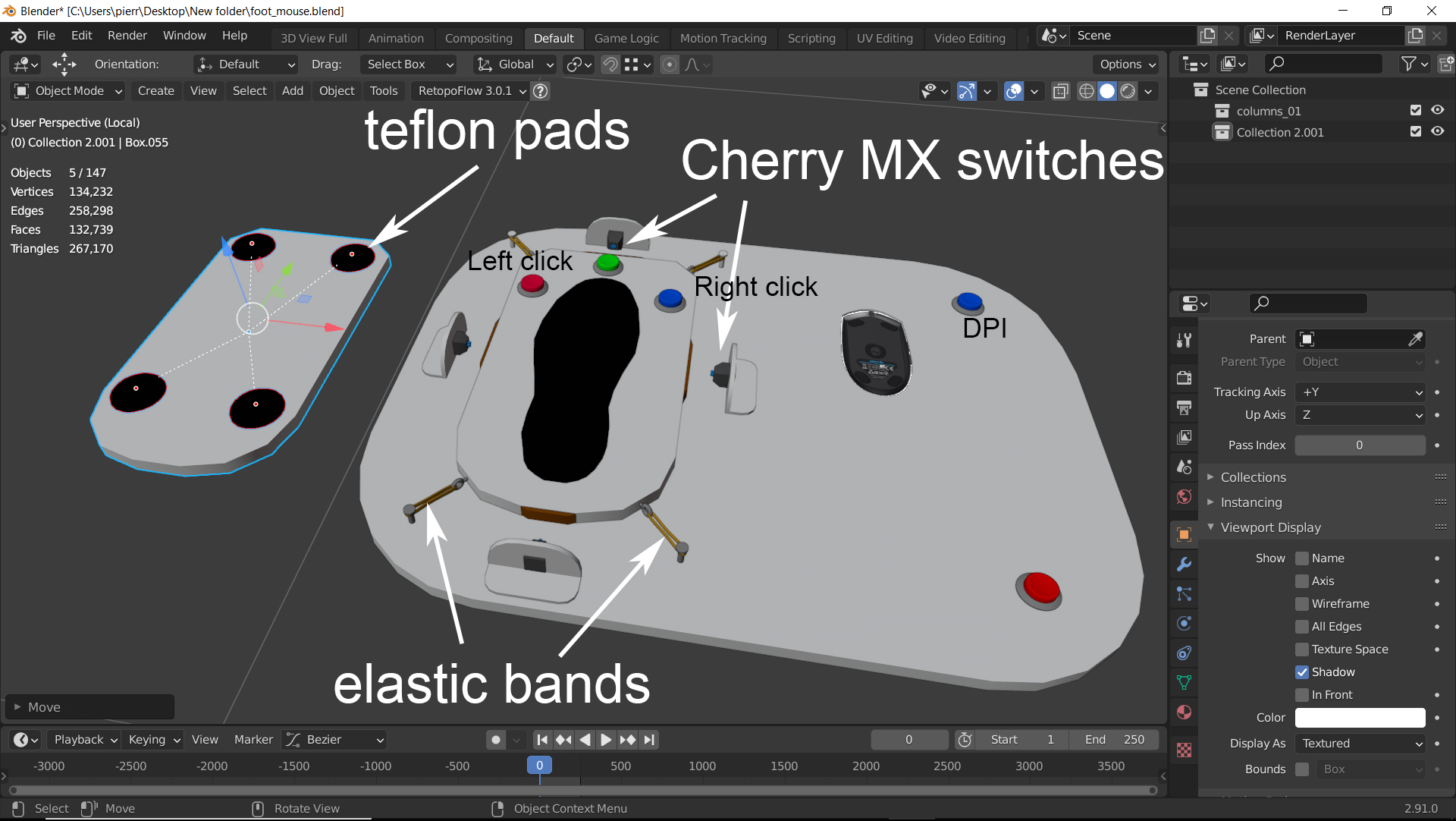This screenshot has width=1456, height=821.
Task: Open the RetopoFlow 3.0.1 dropdown
Action: (471, 91)
